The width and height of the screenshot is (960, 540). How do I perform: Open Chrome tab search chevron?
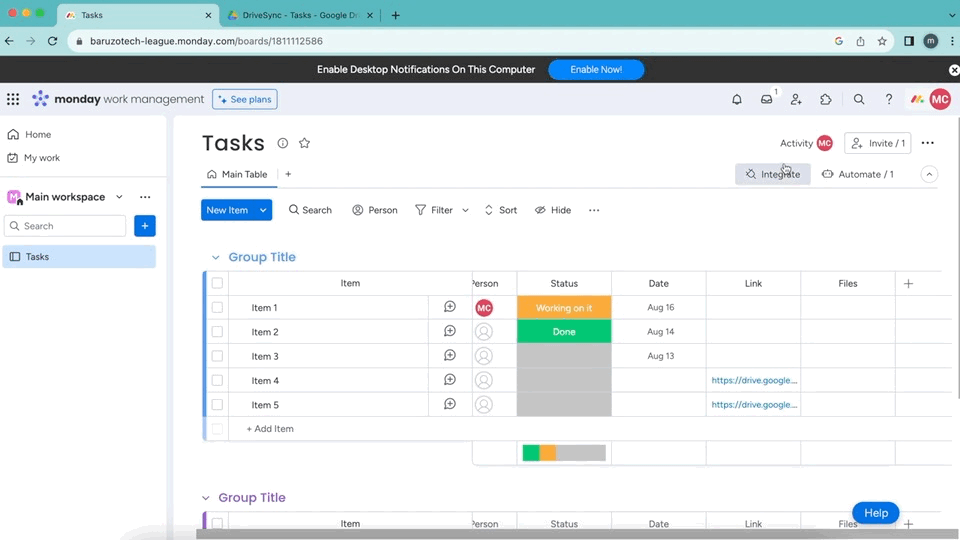[x=952, y=15]
